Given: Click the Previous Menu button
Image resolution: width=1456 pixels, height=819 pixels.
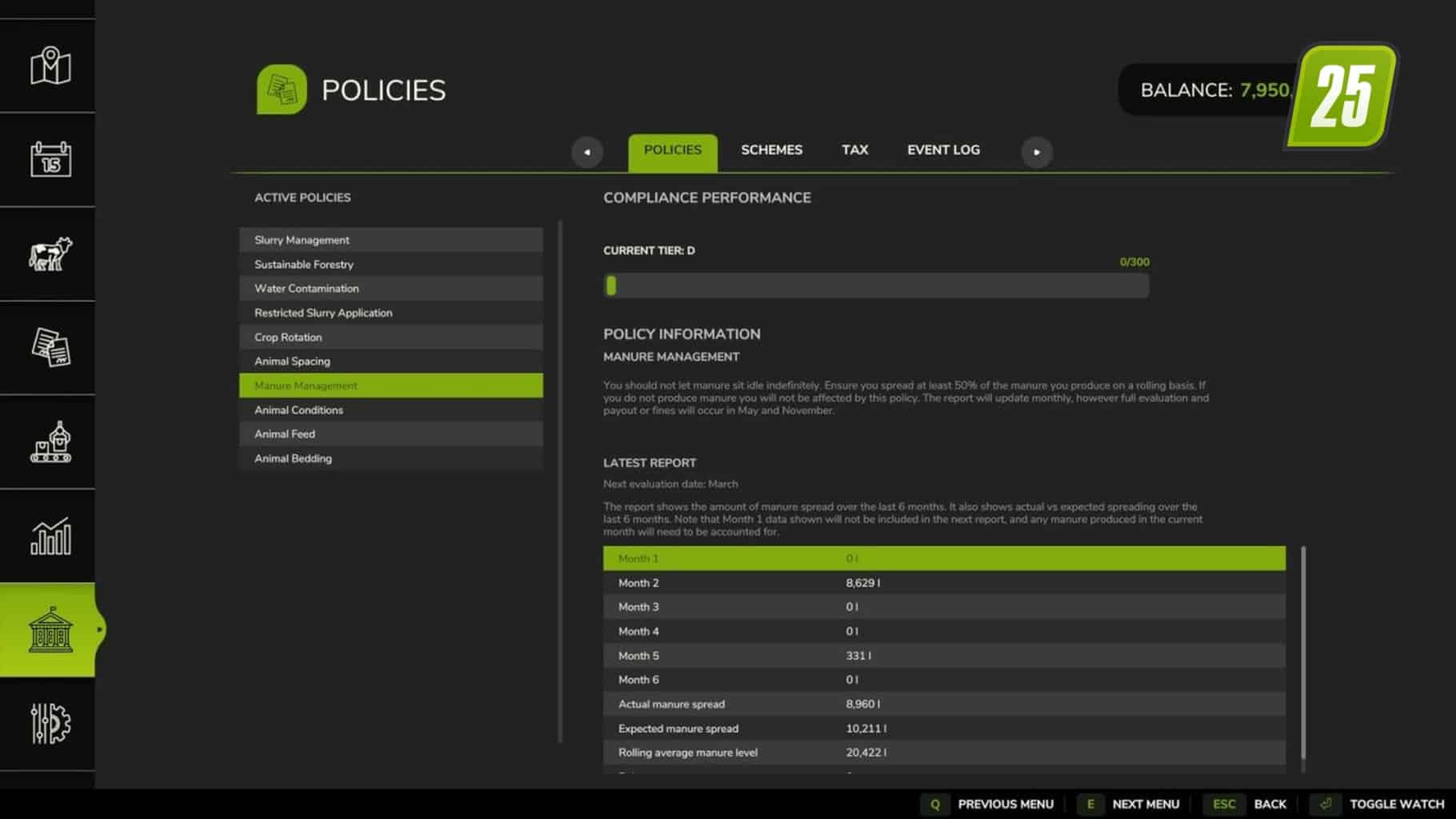Looking at the screenshot, I should [x=1006, y=804].
